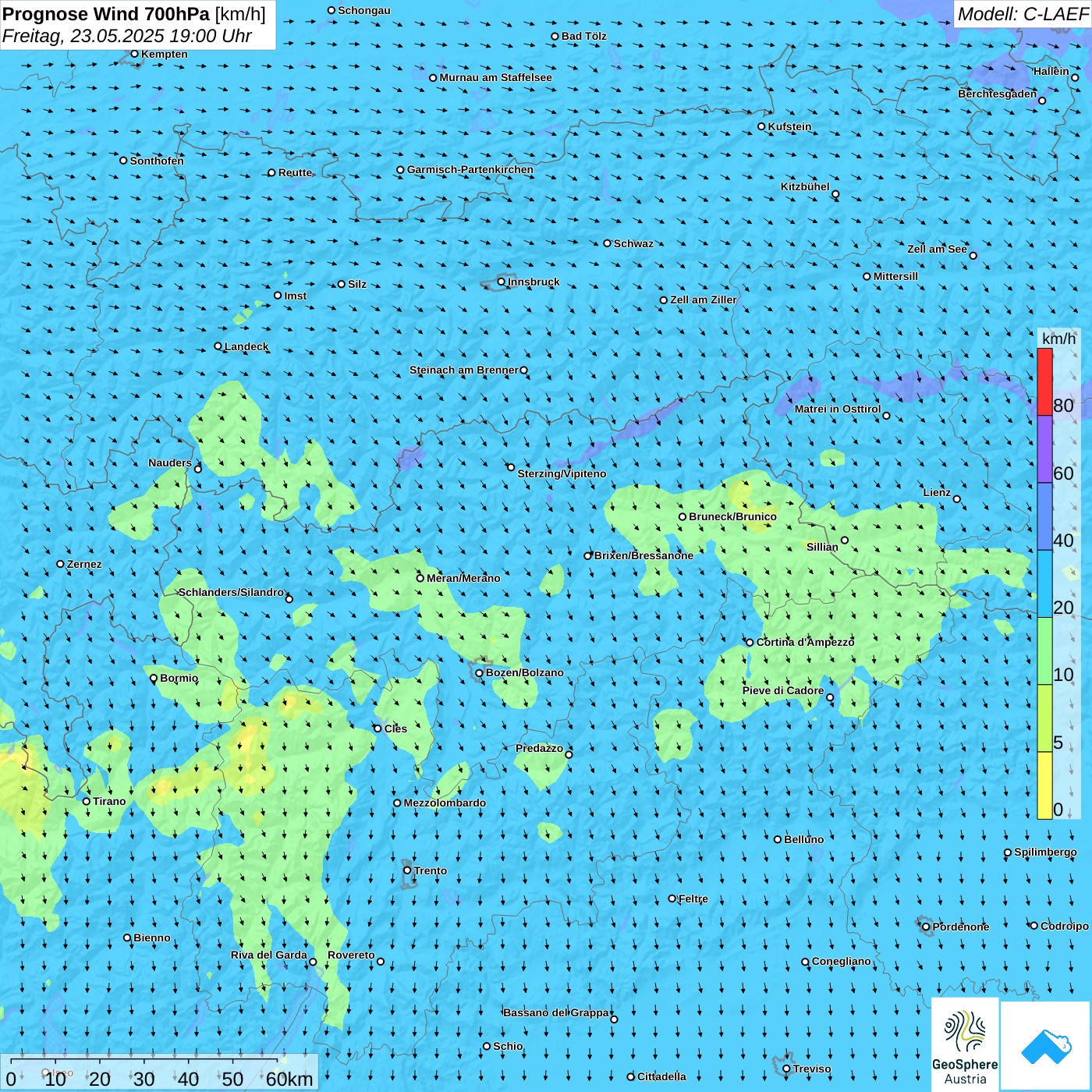Click the 'km/h' legend unit label

tap(1058, 338)
